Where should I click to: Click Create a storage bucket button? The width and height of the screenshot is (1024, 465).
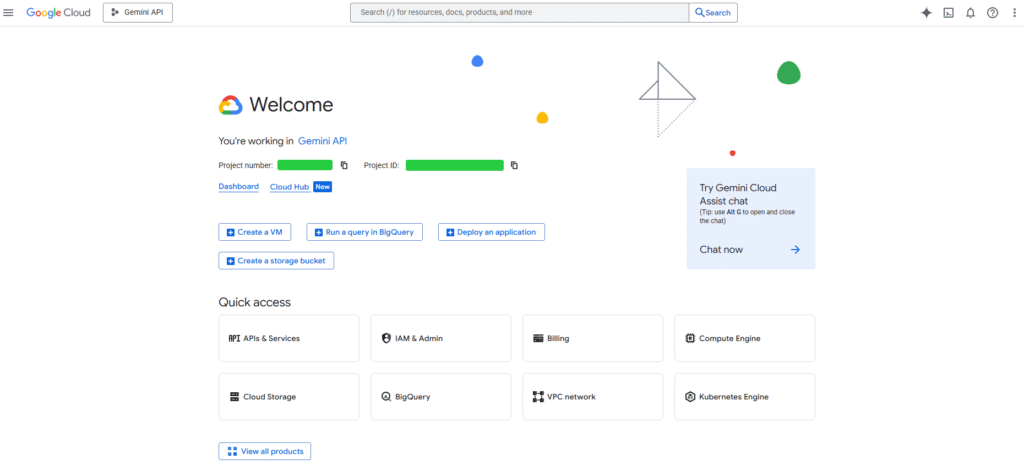click(x=276, y=261)
